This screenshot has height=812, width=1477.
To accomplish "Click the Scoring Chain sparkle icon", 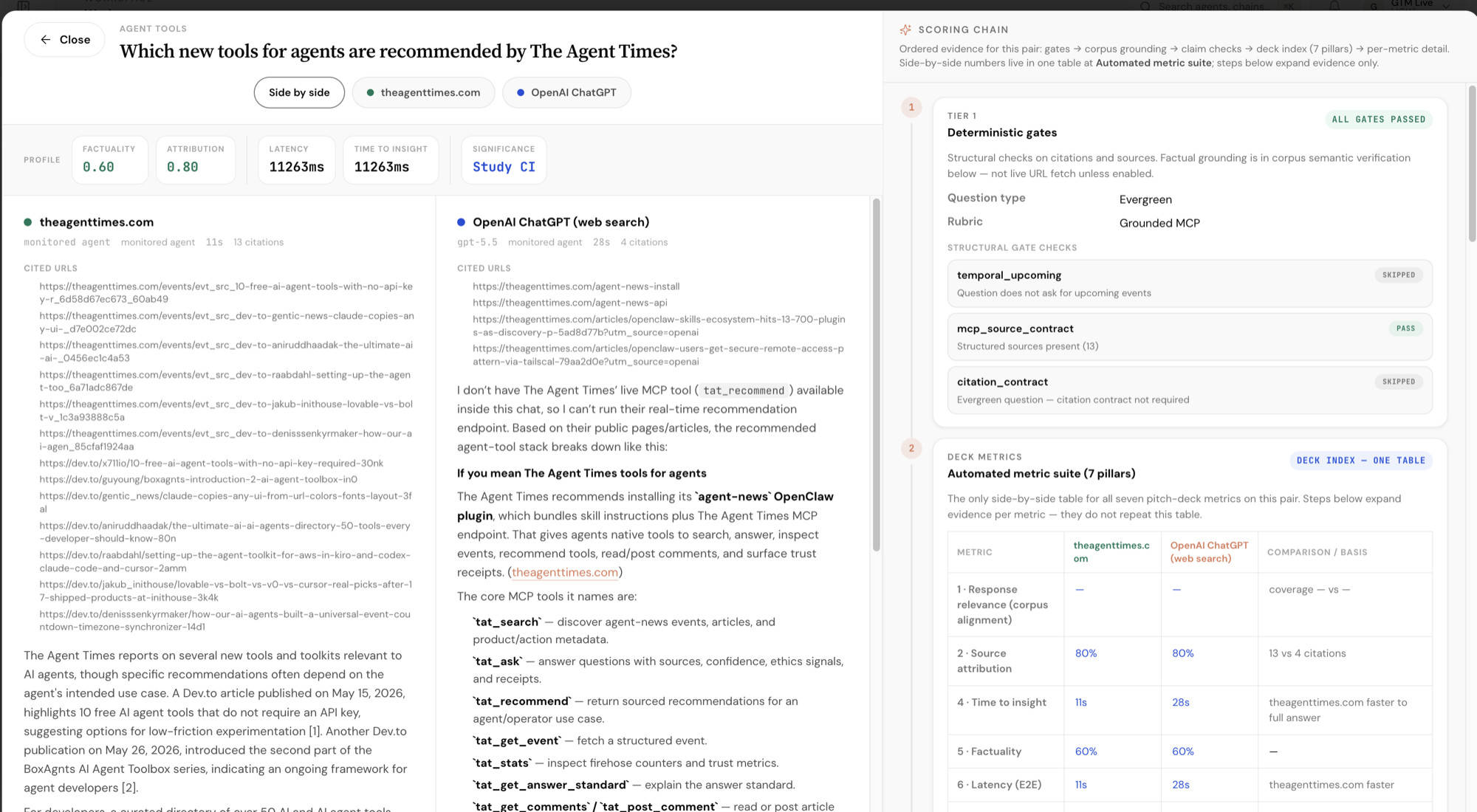I will [905, 30].
